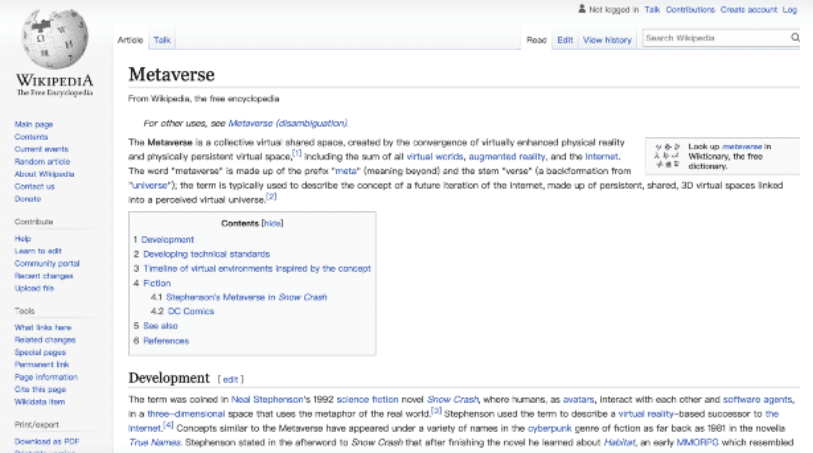Jump to 4 Fiction in contents
The image size is (813, 453).
pos(157,283)
